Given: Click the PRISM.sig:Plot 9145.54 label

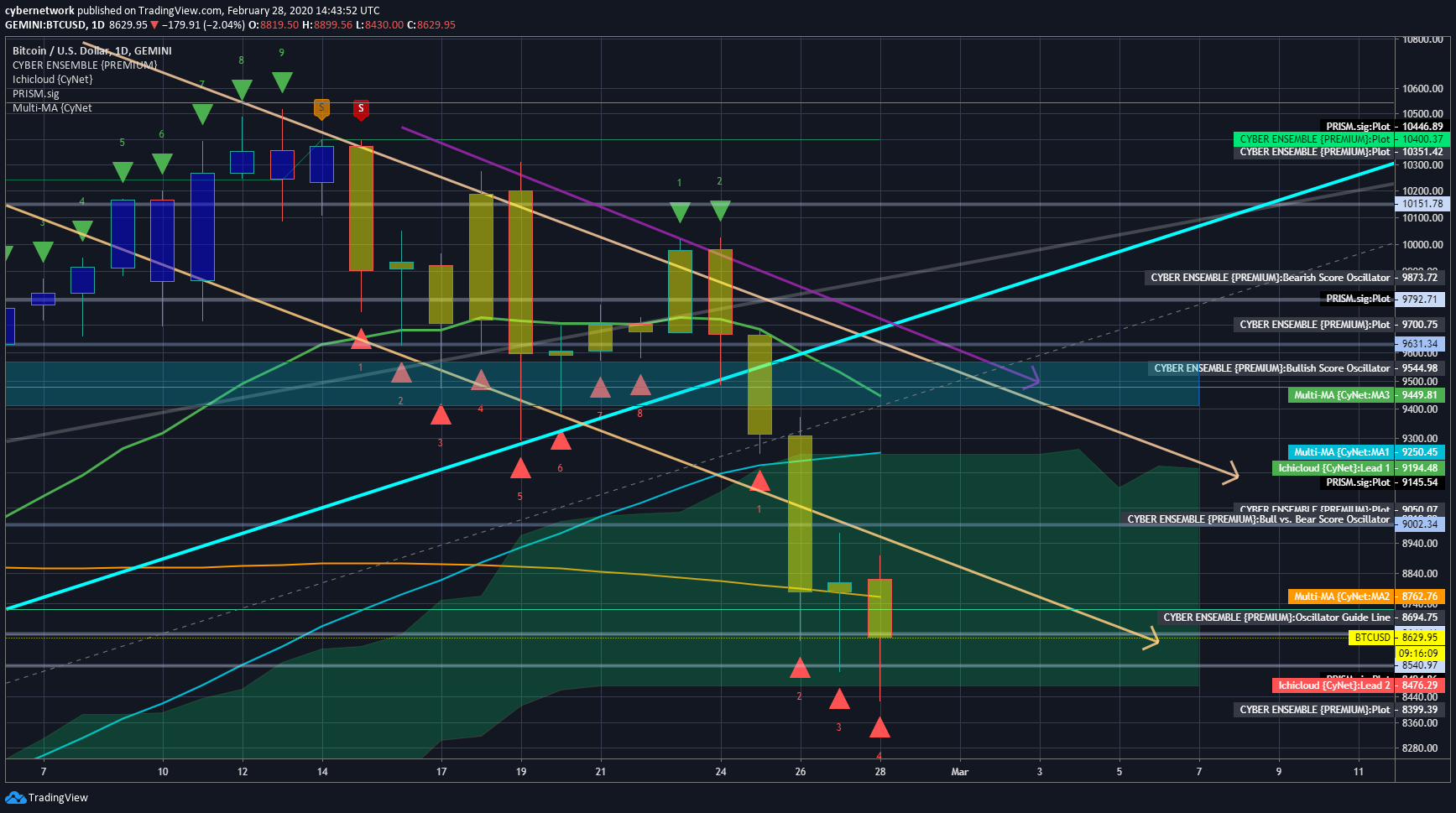Looking at the screenshot, I should (x=1382, y=482).
